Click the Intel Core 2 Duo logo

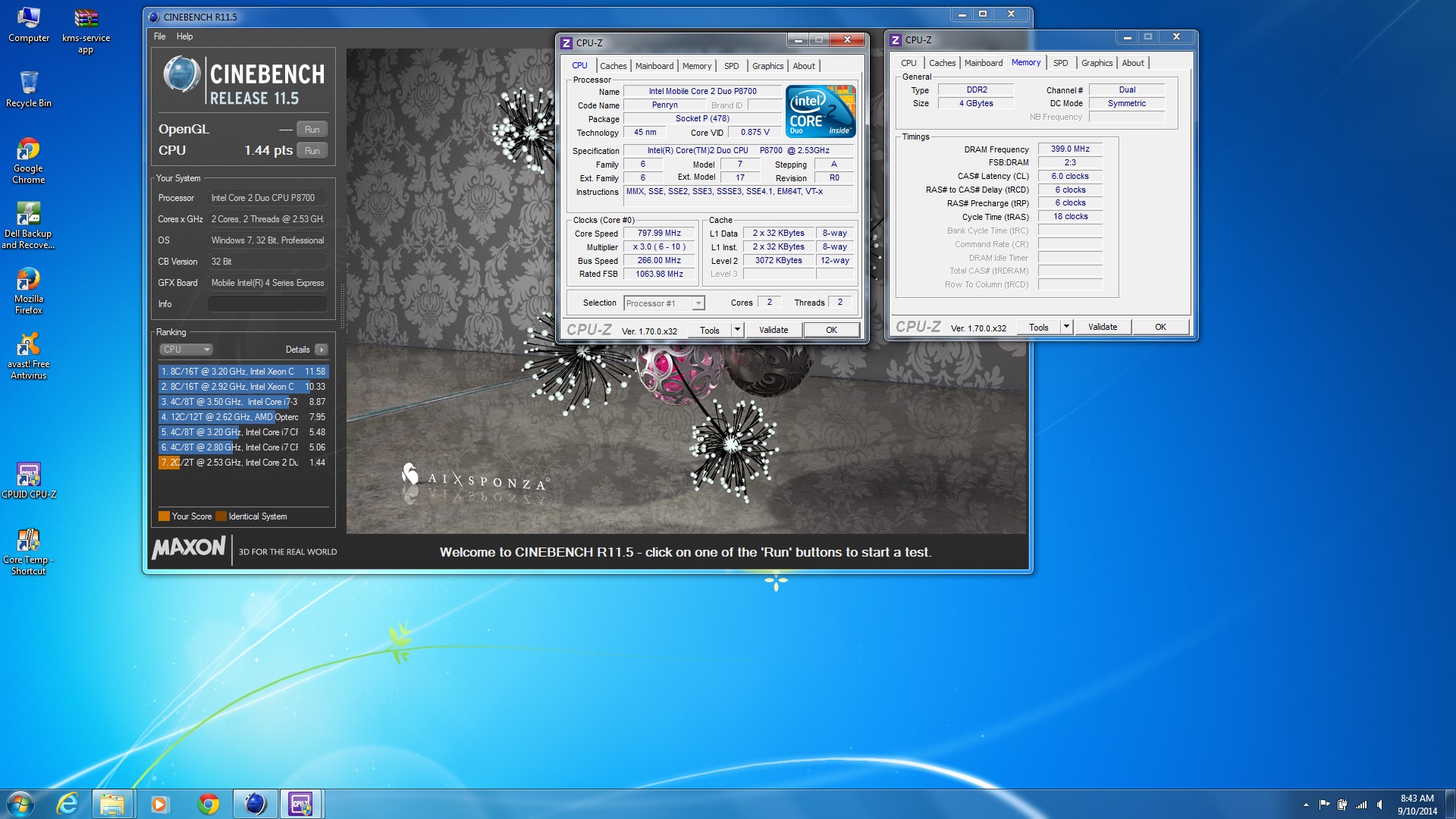821,111
